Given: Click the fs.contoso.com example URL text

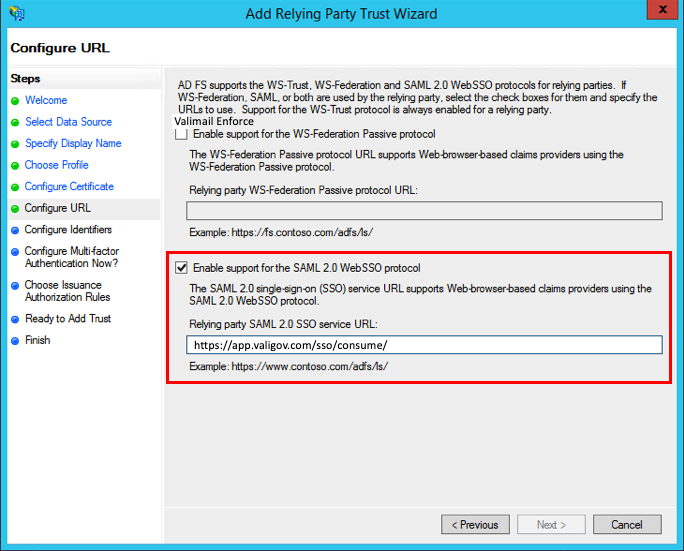Looking at the screenshot, I should [x=302, y=232].
